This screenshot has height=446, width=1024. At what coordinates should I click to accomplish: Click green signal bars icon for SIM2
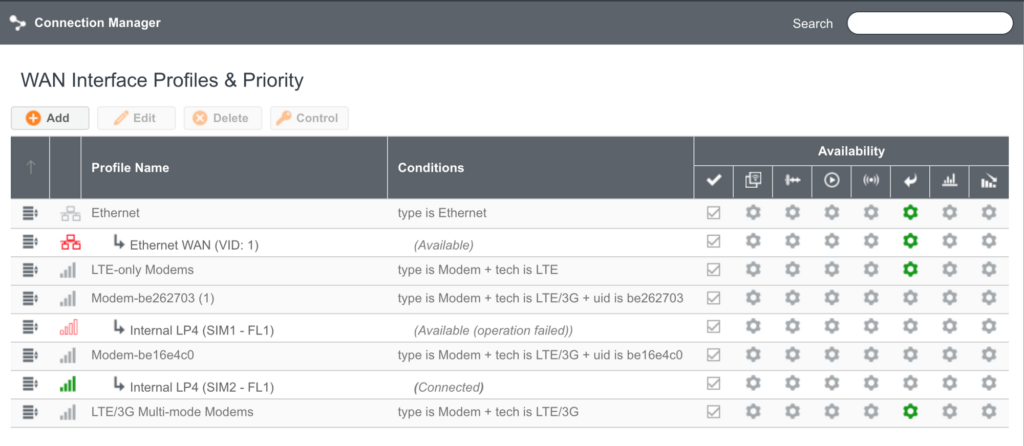click(69, 385)
